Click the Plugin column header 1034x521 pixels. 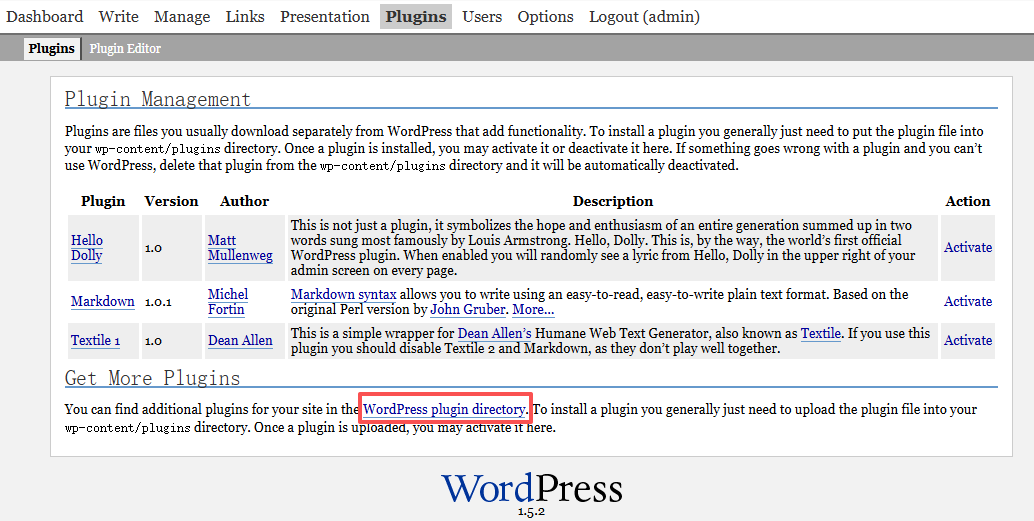click(x=103, y=201)
